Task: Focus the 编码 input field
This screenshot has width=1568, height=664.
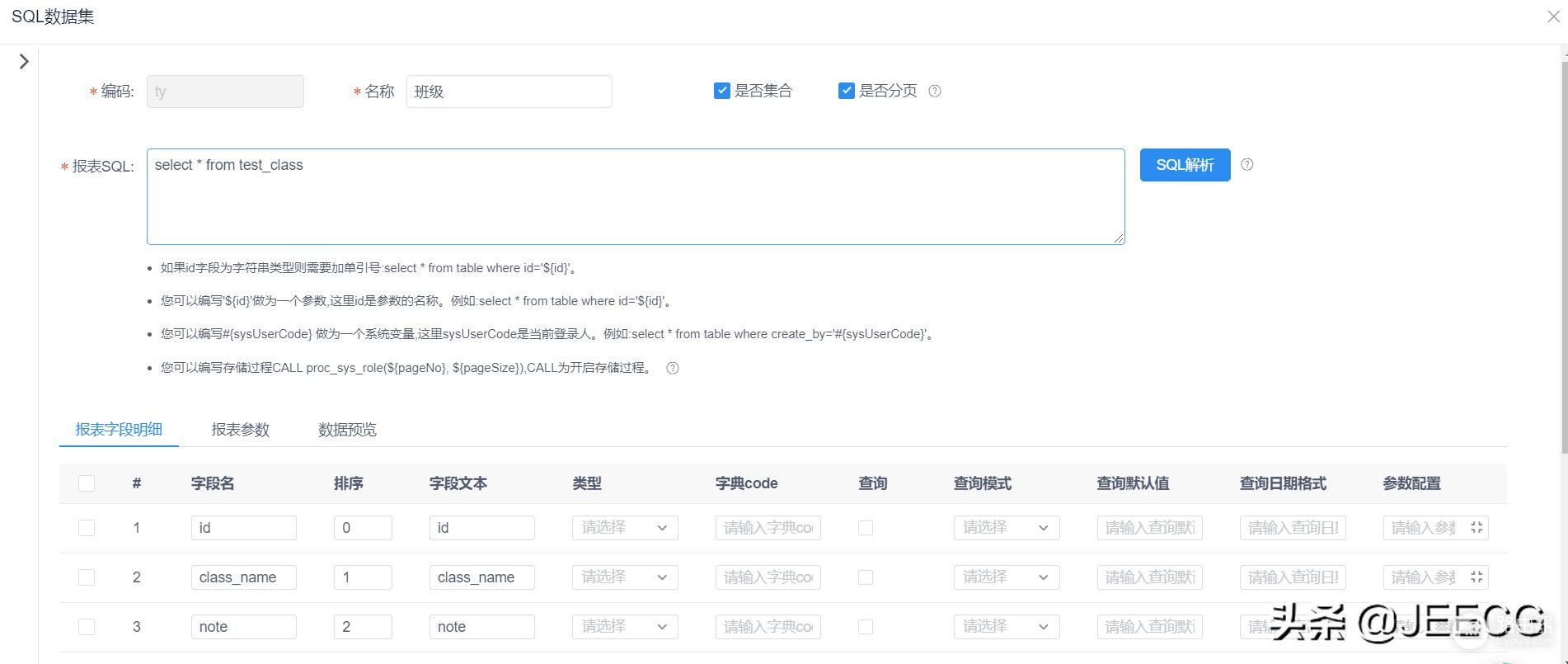Action: [225, 92]
